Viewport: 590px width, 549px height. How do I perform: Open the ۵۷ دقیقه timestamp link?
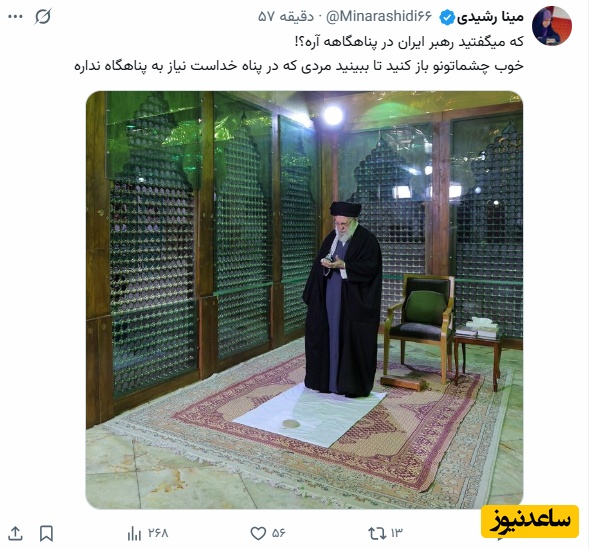tap(286, 17)
